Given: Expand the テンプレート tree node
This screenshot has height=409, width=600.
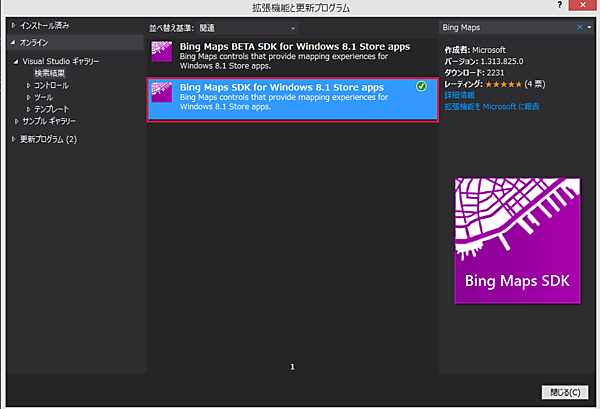Looking at the screenshot, I should click(28, 109).
